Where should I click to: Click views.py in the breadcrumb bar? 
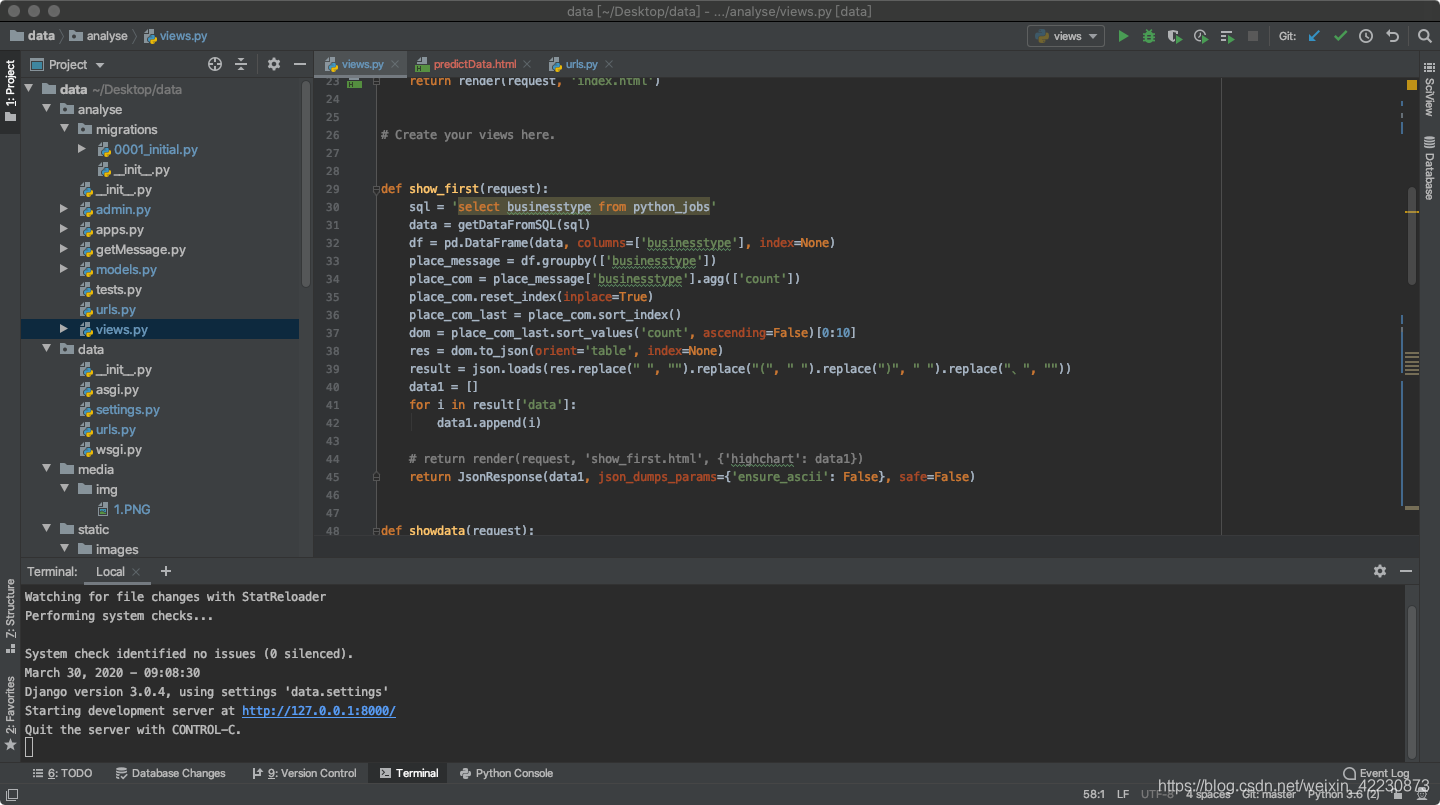(x=175, y=36)
